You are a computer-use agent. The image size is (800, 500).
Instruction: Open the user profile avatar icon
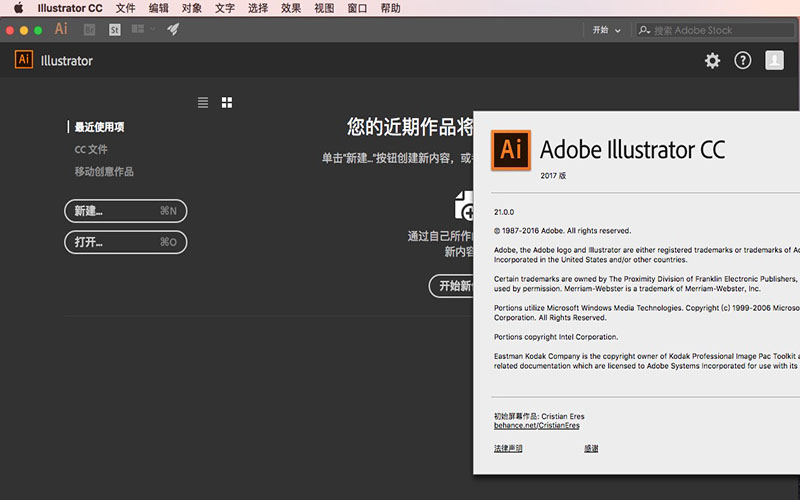pyautogui.click(x=774, y=60)
